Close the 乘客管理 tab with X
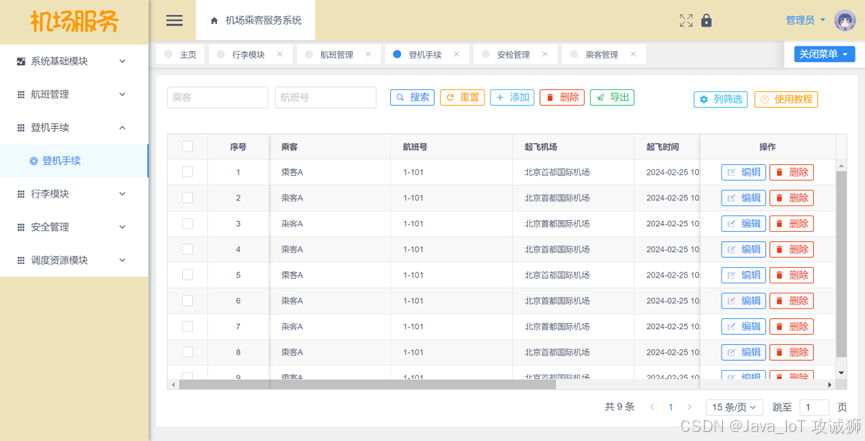865x441 pixels. tap(633, 54)
